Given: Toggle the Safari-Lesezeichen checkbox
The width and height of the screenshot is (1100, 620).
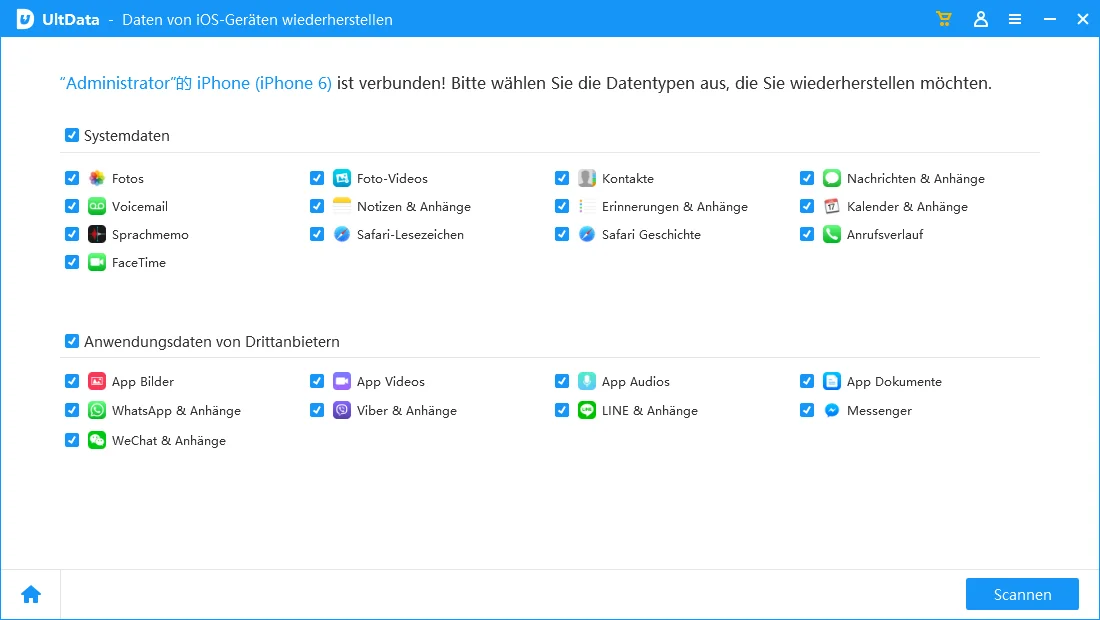Looking at the screenshot, I should [x=317, y=234].
